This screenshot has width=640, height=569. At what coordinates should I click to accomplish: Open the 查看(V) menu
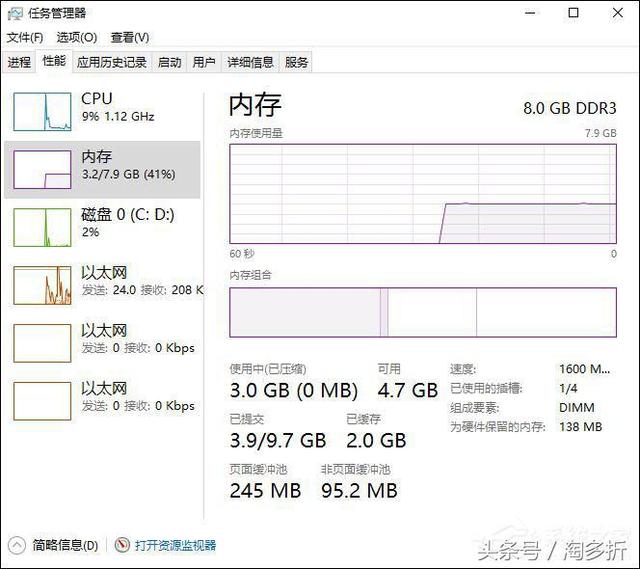point(130,38)
